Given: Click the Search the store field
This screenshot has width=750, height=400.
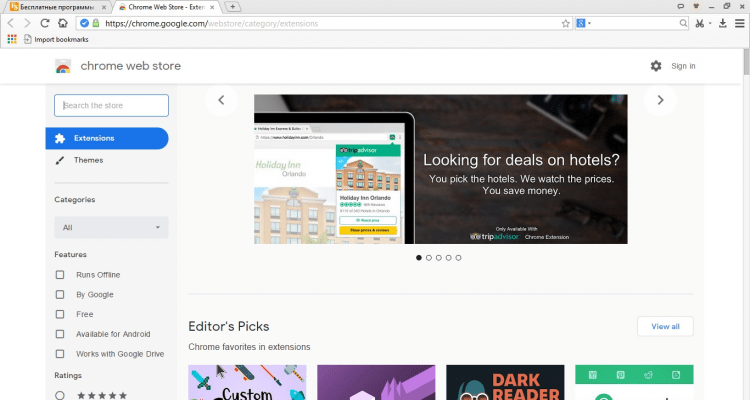Looking at the screenshot, I should (111, 105).
